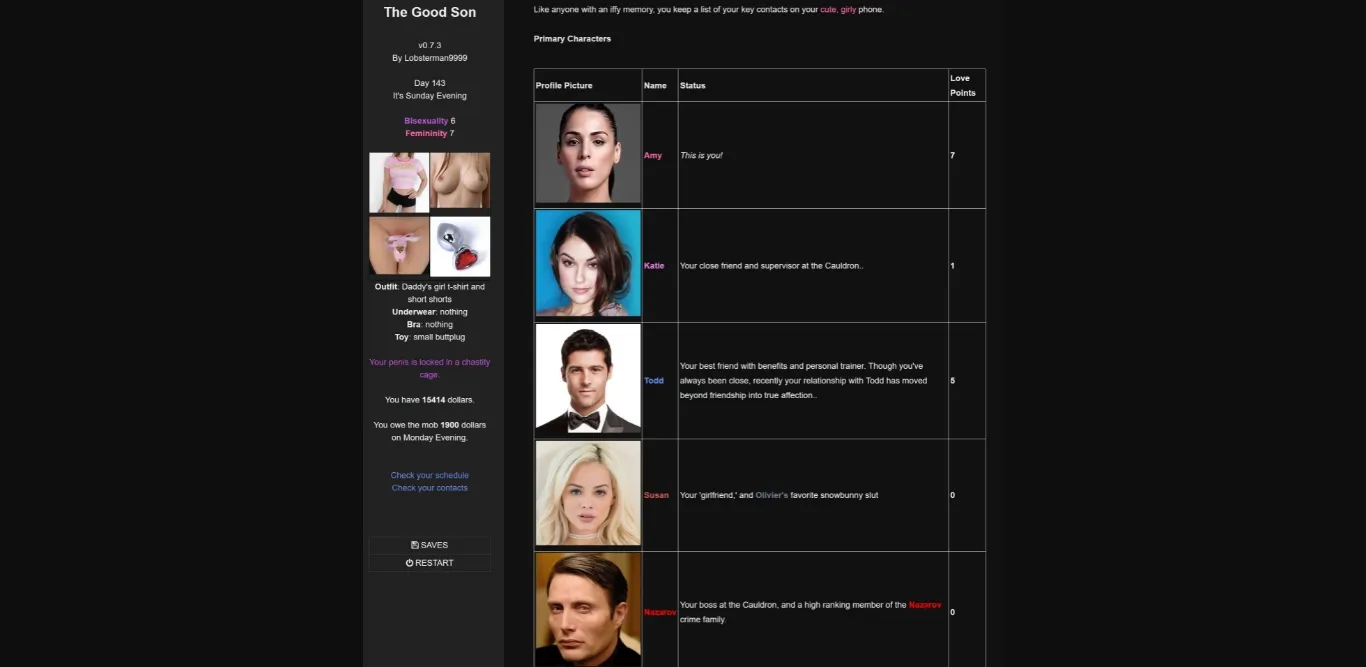Image resolution: width=1366 pixels, height=667 pixels.
Task: Click the pink t-shirt outfit thumbnail
Action: (x=399, y=182)
